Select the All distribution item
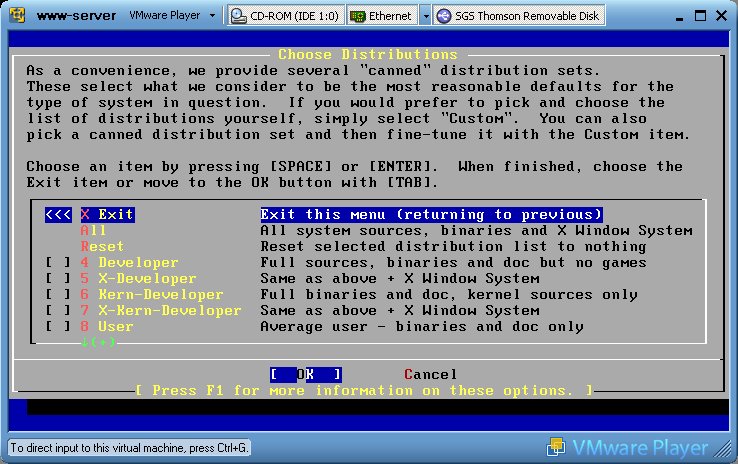738x464 pixels. click(93, 231)
